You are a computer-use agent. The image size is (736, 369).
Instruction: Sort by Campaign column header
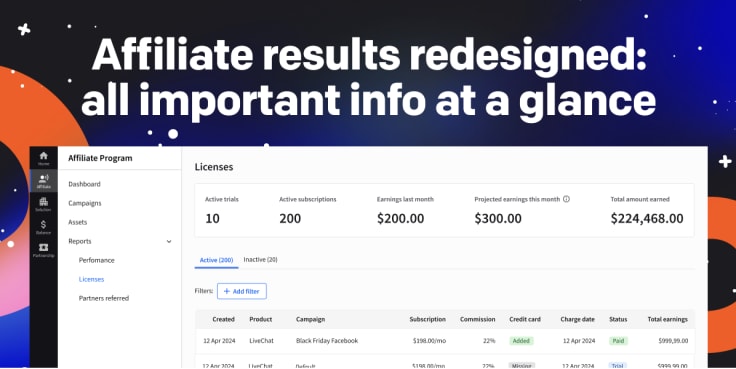click(310, 319)
